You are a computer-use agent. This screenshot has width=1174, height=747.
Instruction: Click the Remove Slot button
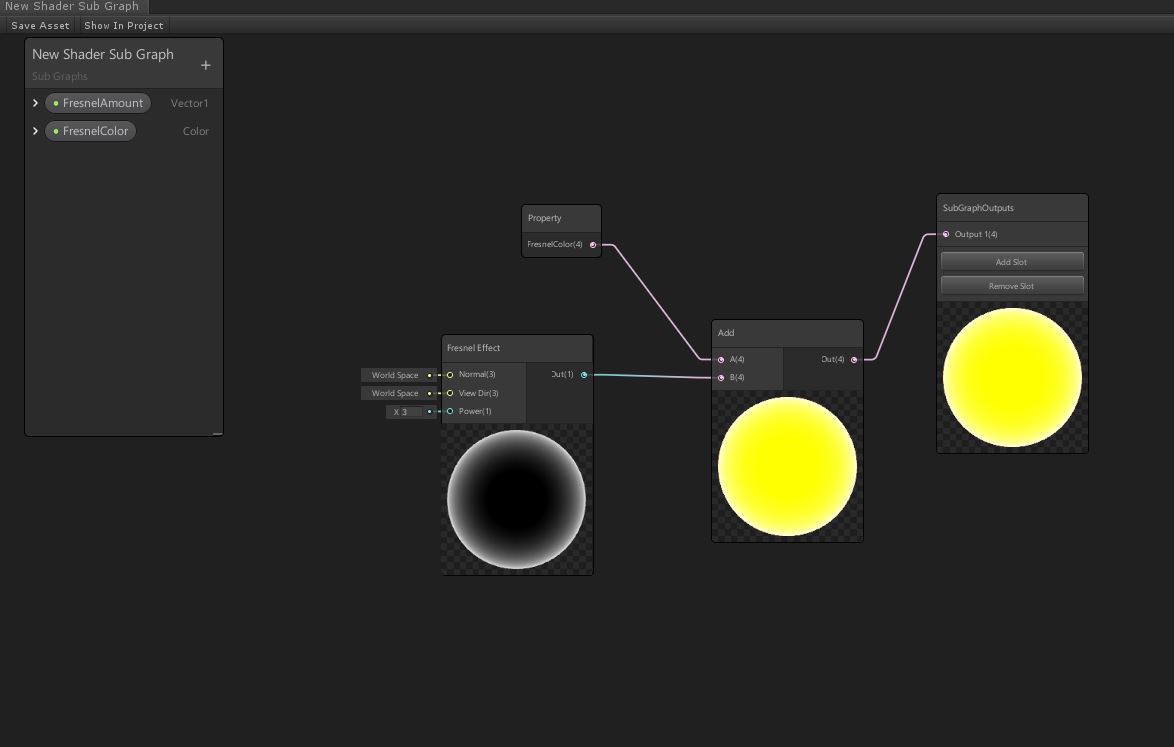pos(1011,286)
